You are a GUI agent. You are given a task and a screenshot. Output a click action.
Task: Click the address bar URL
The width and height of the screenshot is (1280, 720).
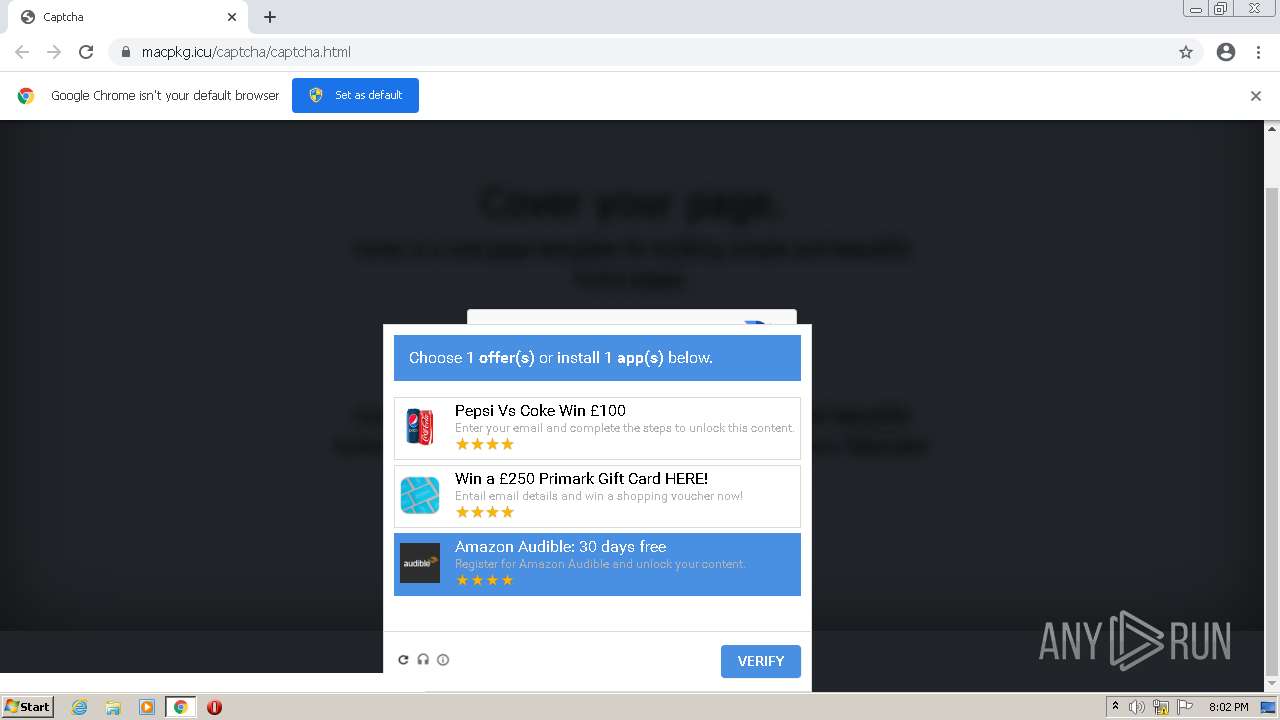coord(246,52)
